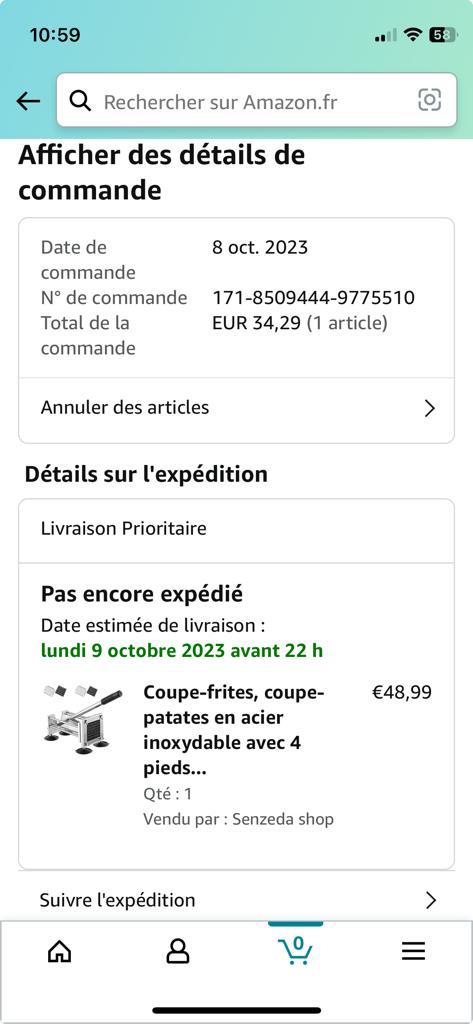The image size is (473, 1024).
Task: Select Annuler des articles row
Action: [x=236, y=409]
